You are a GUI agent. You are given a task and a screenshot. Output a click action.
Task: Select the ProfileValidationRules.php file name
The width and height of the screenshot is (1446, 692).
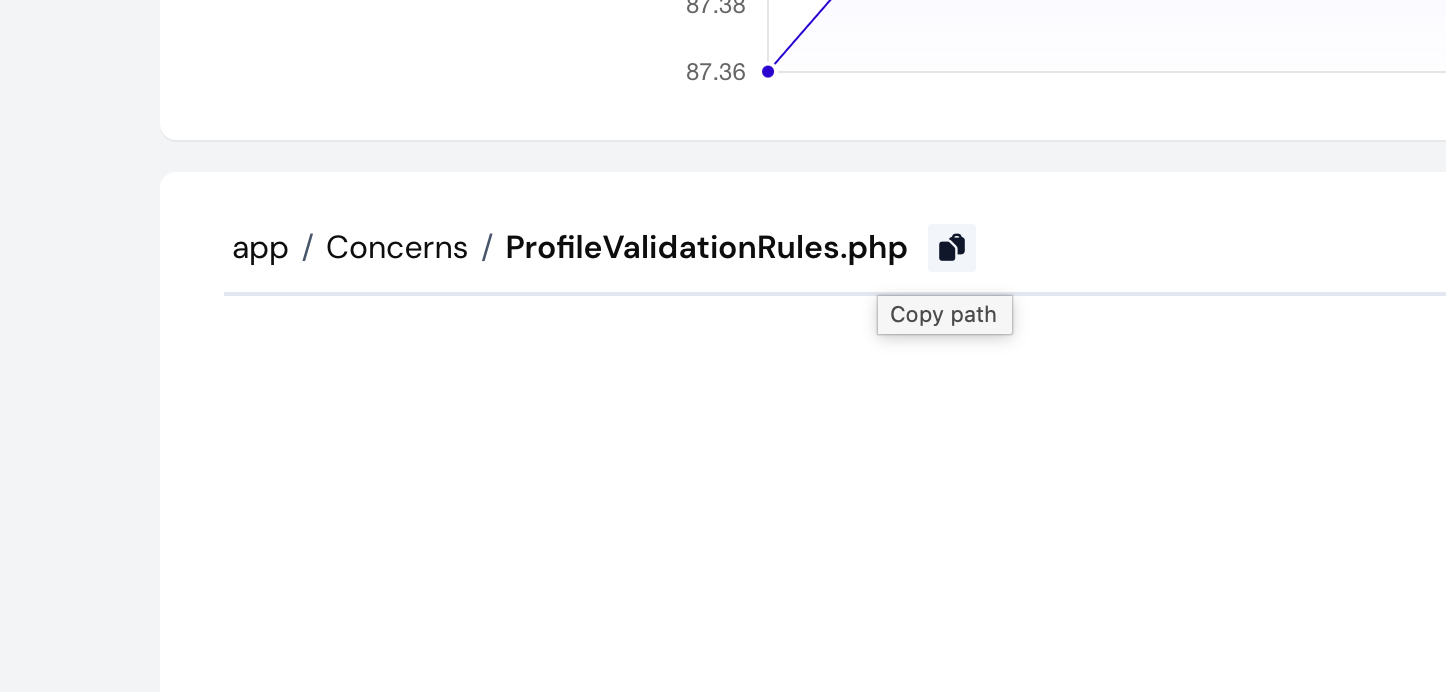point(706,247)
